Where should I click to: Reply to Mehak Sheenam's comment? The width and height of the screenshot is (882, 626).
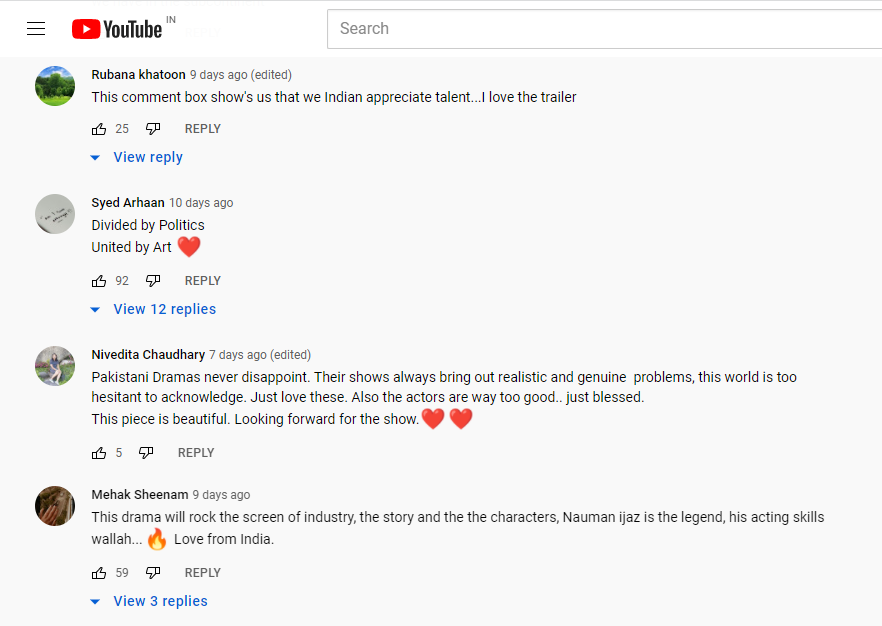click(x=203, y=573)
